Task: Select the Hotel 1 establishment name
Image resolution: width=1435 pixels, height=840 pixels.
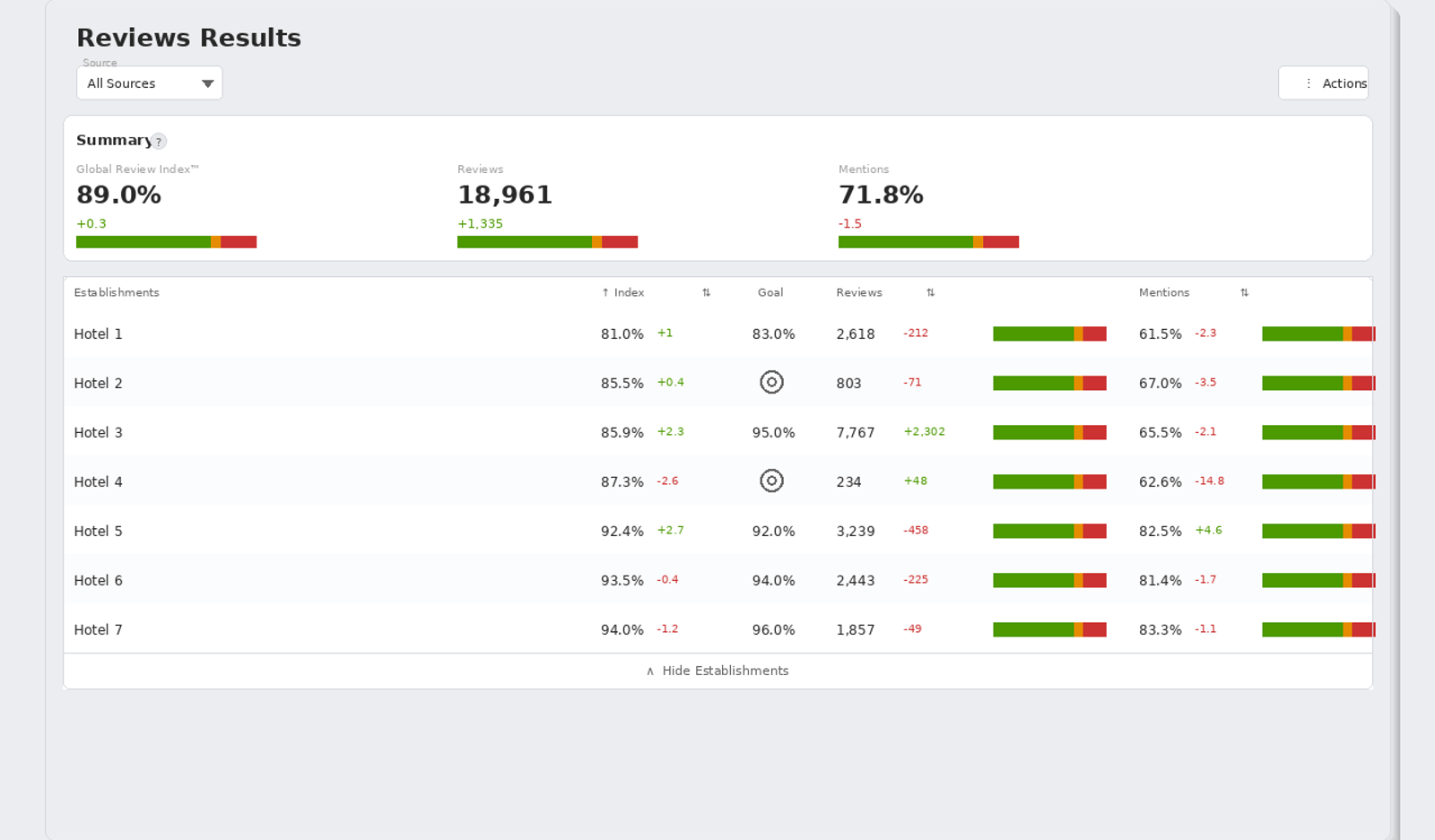Action: pyautogui.click(x=98, y=334)
